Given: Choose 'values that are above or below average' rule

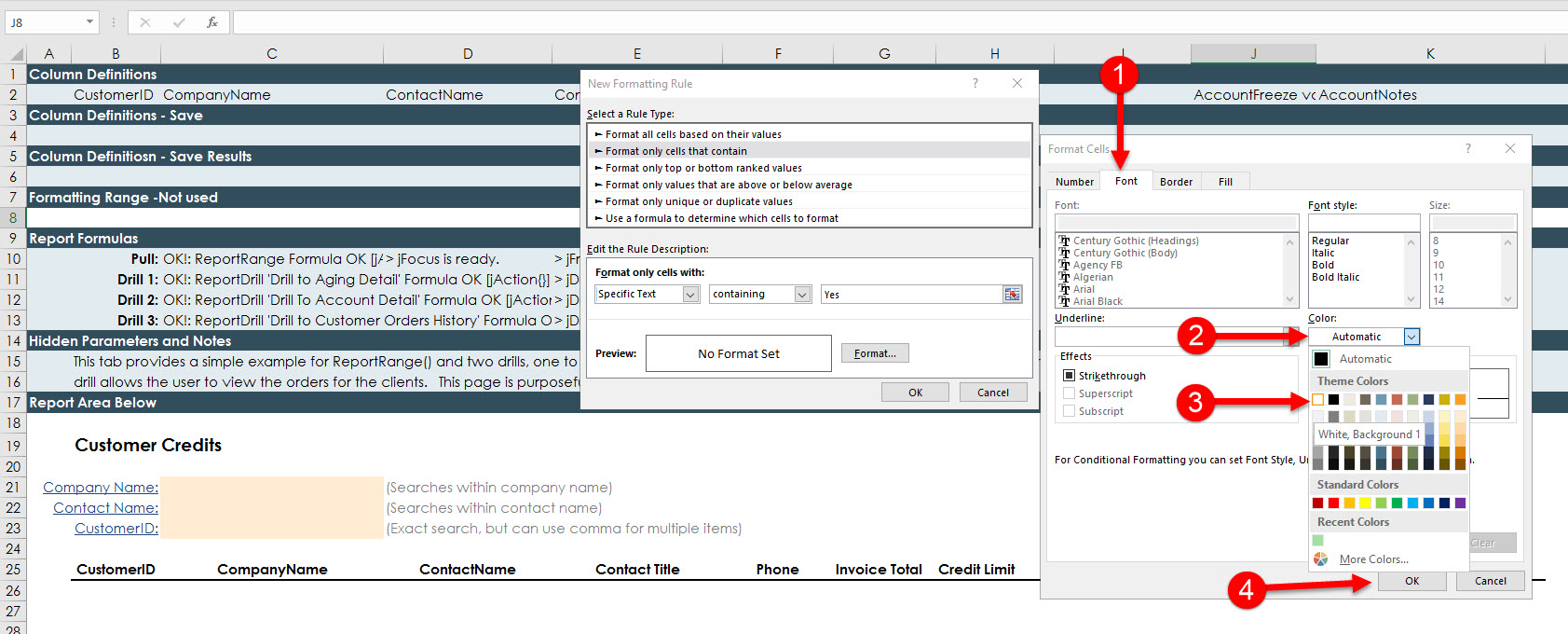Looking at the screenshot, I should pos(810,185).
